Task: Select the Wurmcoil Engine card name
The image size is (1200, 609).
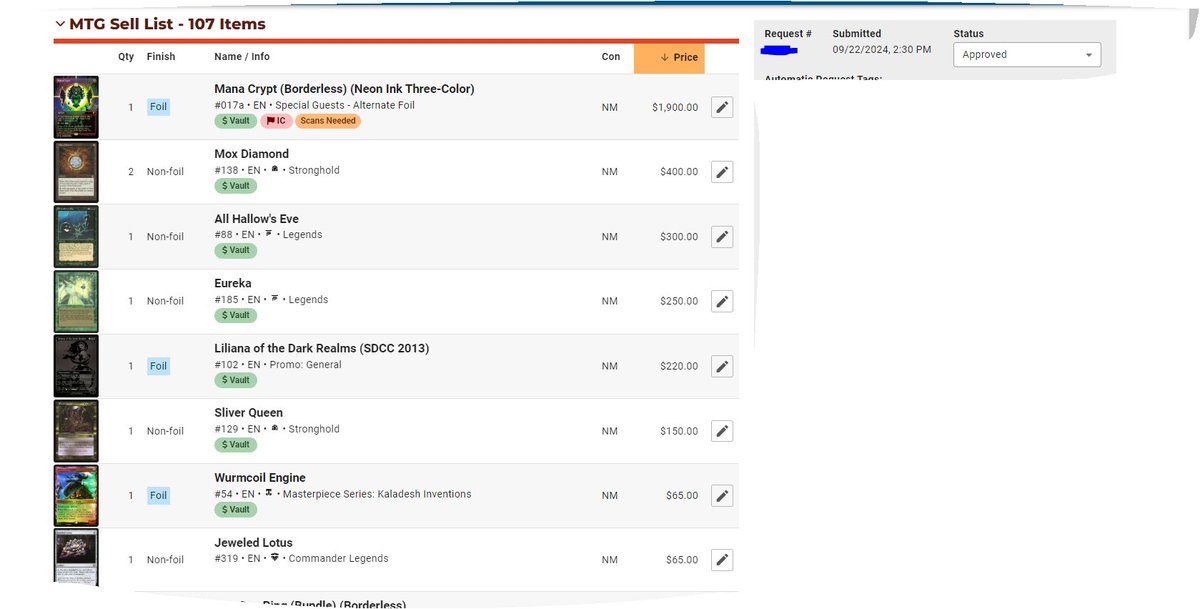Action: [260, 478]
